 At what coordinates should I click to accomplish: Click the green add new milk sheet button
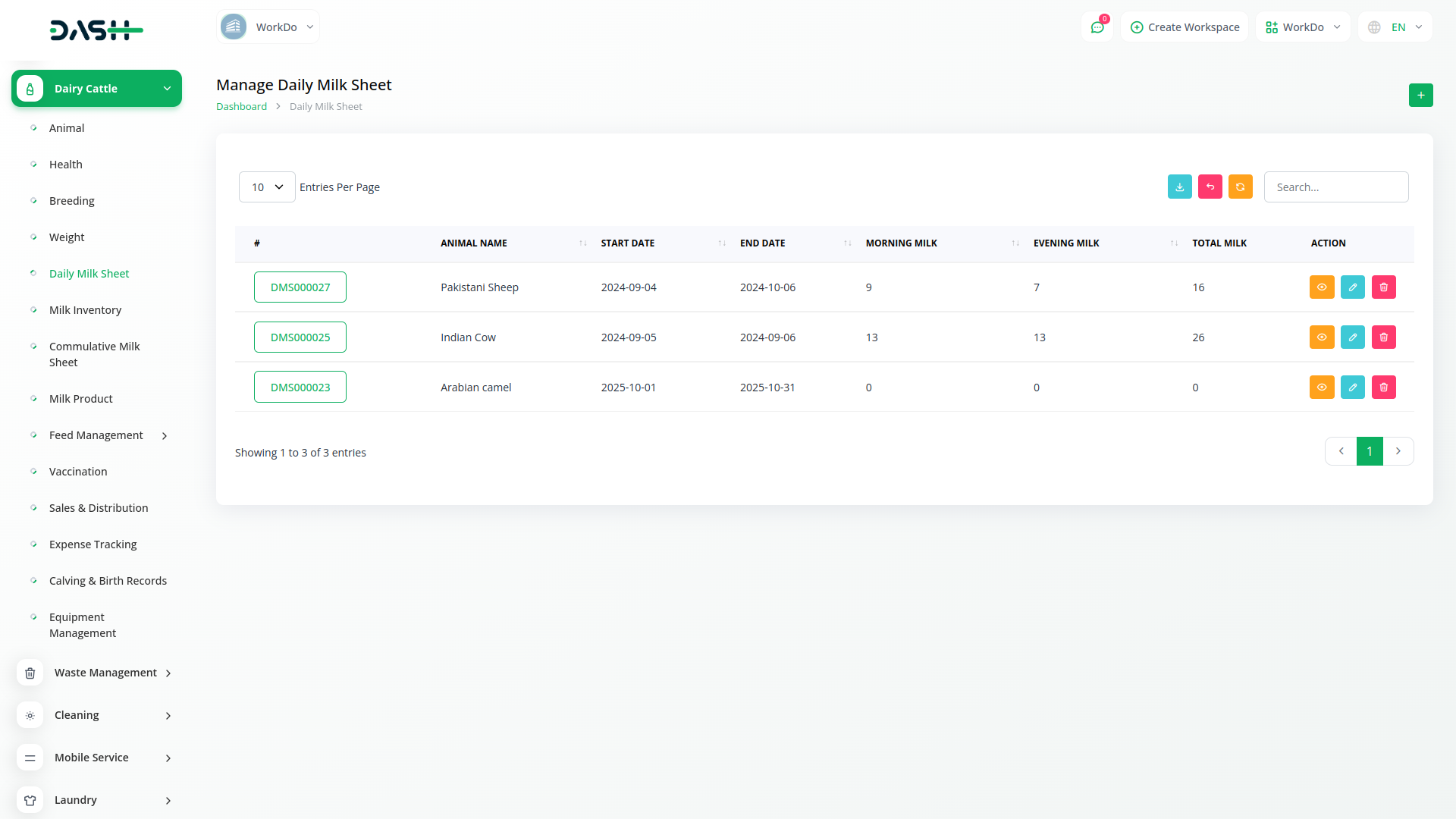coord(1420,96)
